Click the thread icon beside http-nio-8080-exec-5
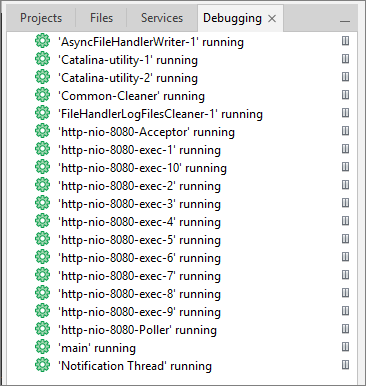The height and width of the screenshot is (386, 366). coord(42,240)
